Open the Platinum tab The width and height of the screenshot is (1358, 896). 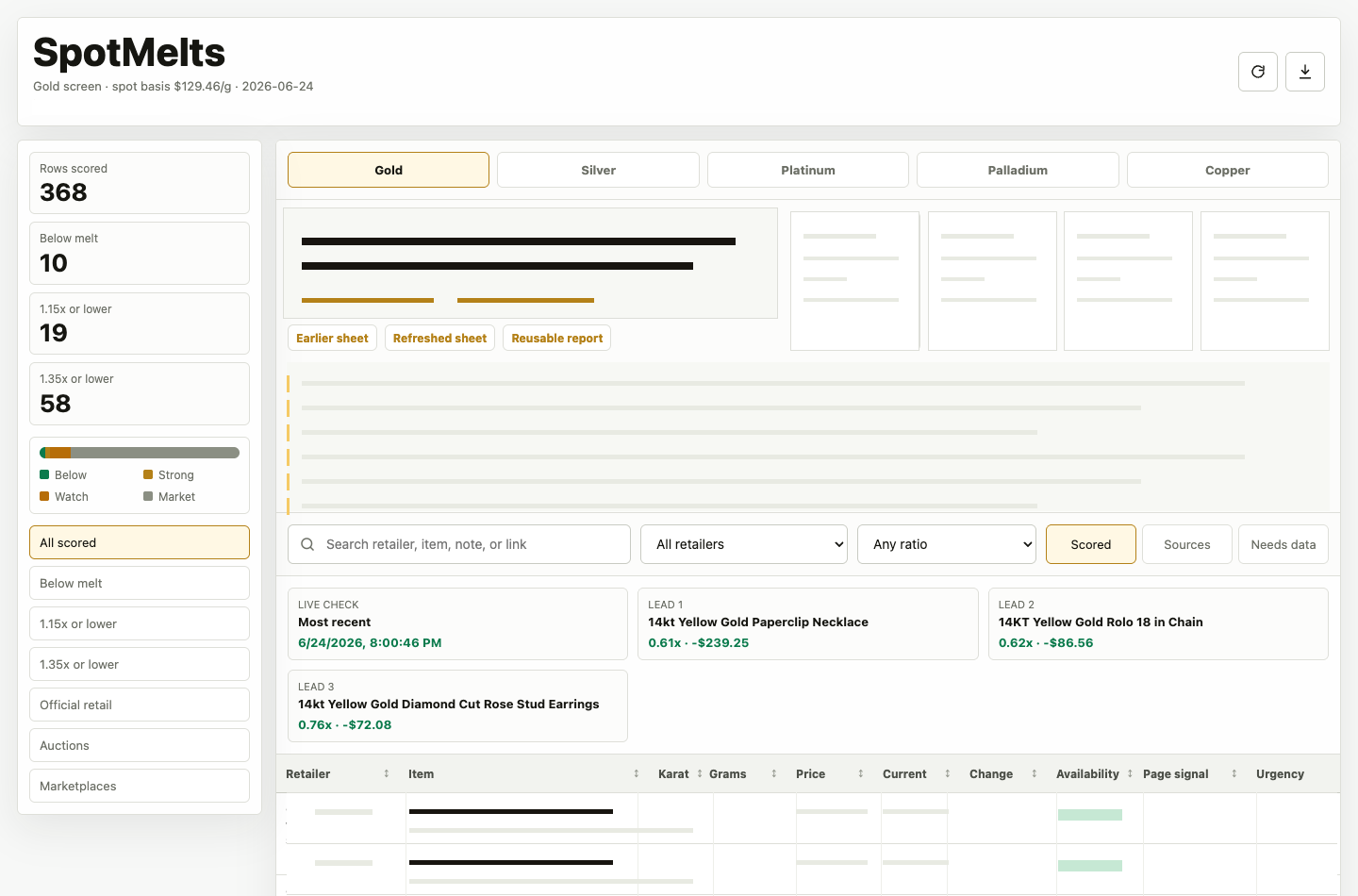point(808,170)
